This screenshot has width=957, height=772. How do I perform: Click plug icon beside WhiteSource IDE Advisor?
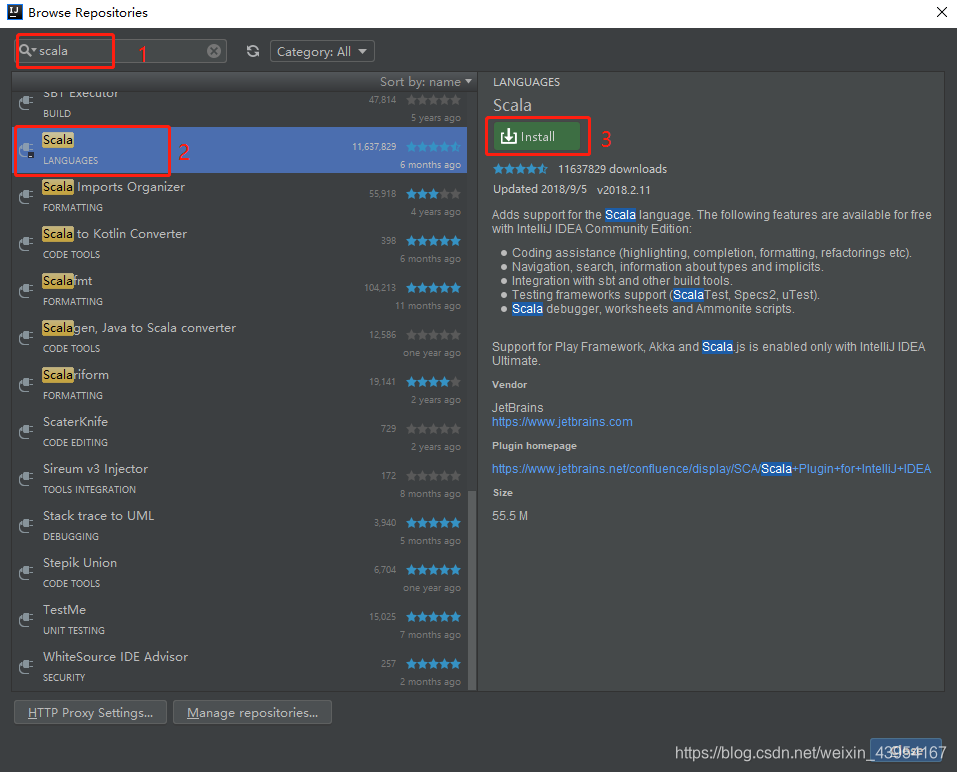tap(26, 666)
